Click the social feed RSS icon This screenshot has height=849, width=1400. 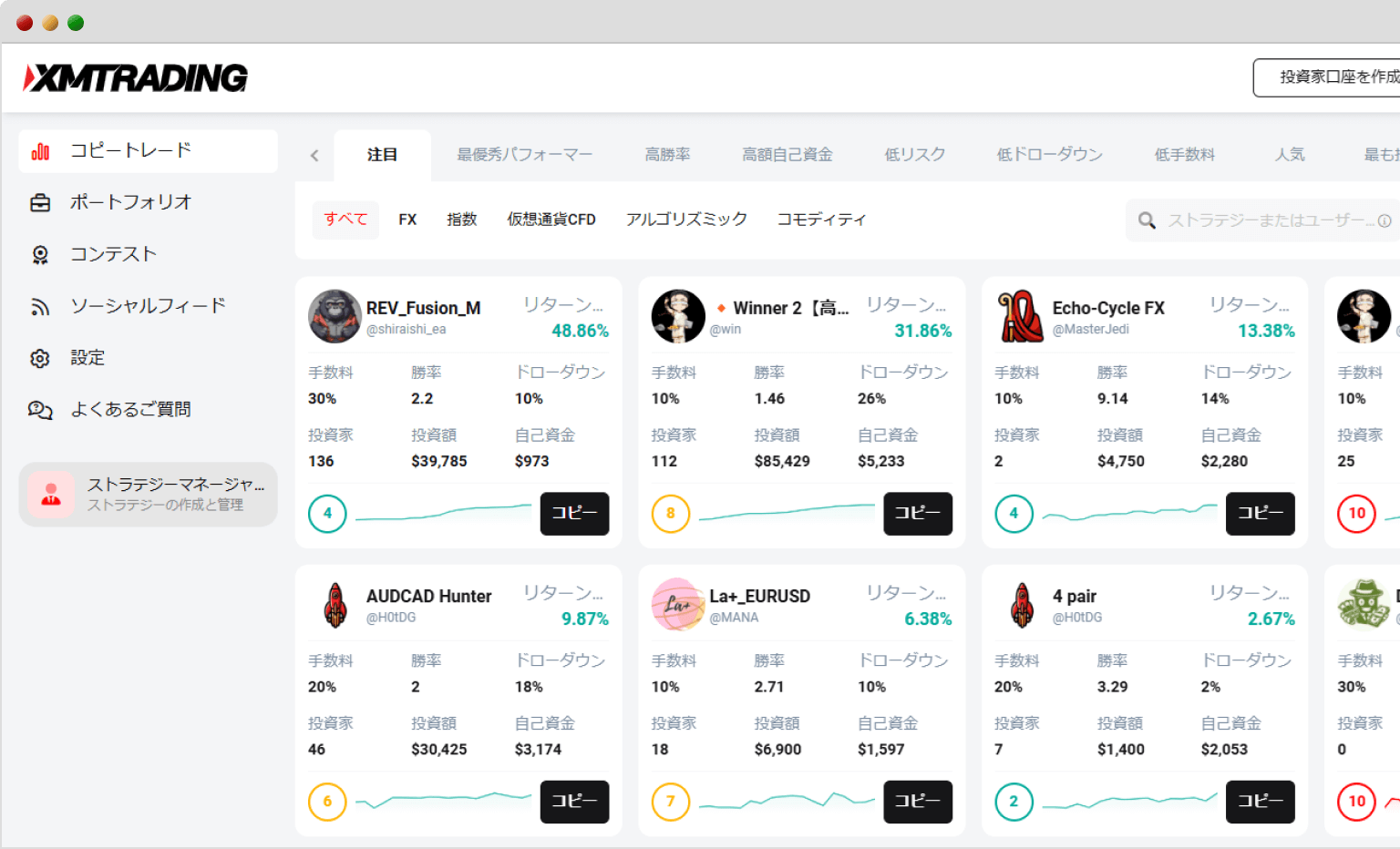point(40,307)
